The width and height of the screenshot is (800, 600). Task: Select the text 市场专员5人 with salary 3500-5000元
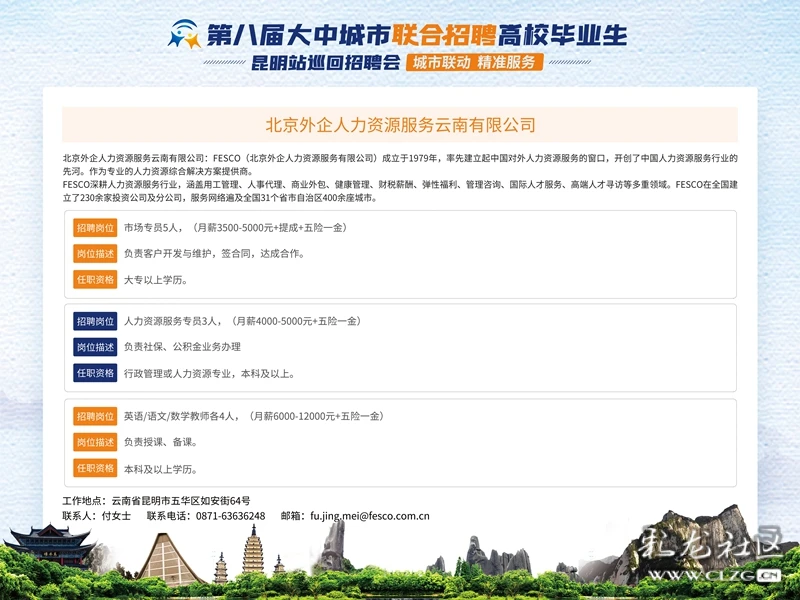pyautogui.click(x=236, y=228)
